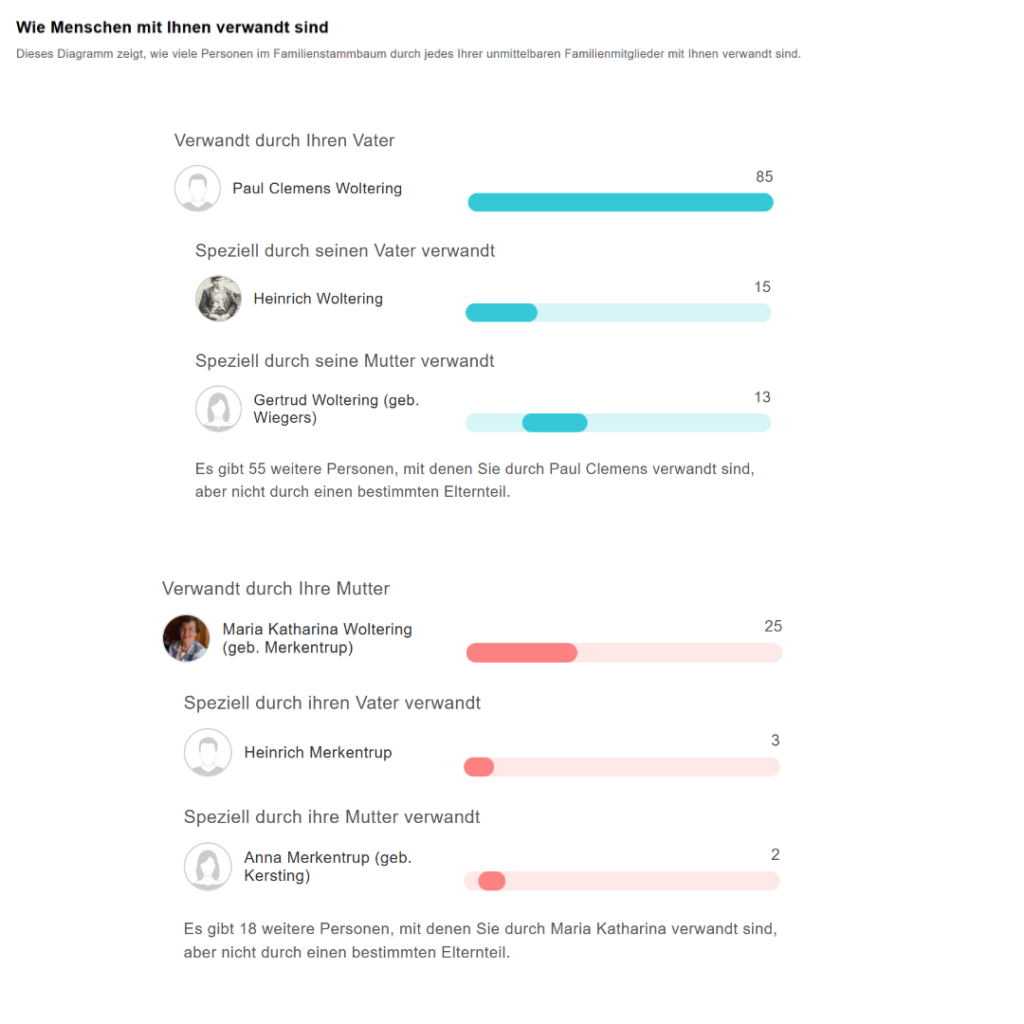This screenshot has width=1024, height=1024.
Task: Click the name Maria Katharina Woltering
Action: [x=317, y=629]
